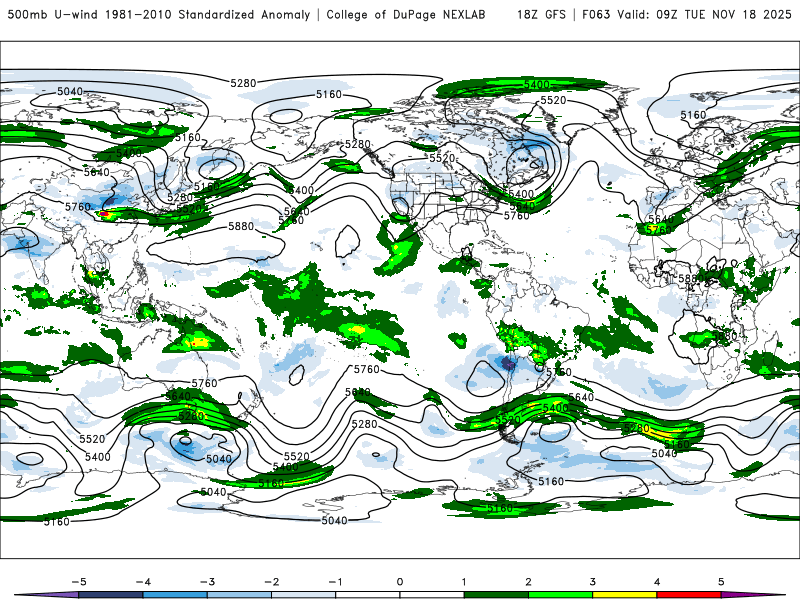Click 'F063 Valid: 09Z TUE NOV 18 2025'
Viewport: 800px width, 600px height.
[687, 15]
